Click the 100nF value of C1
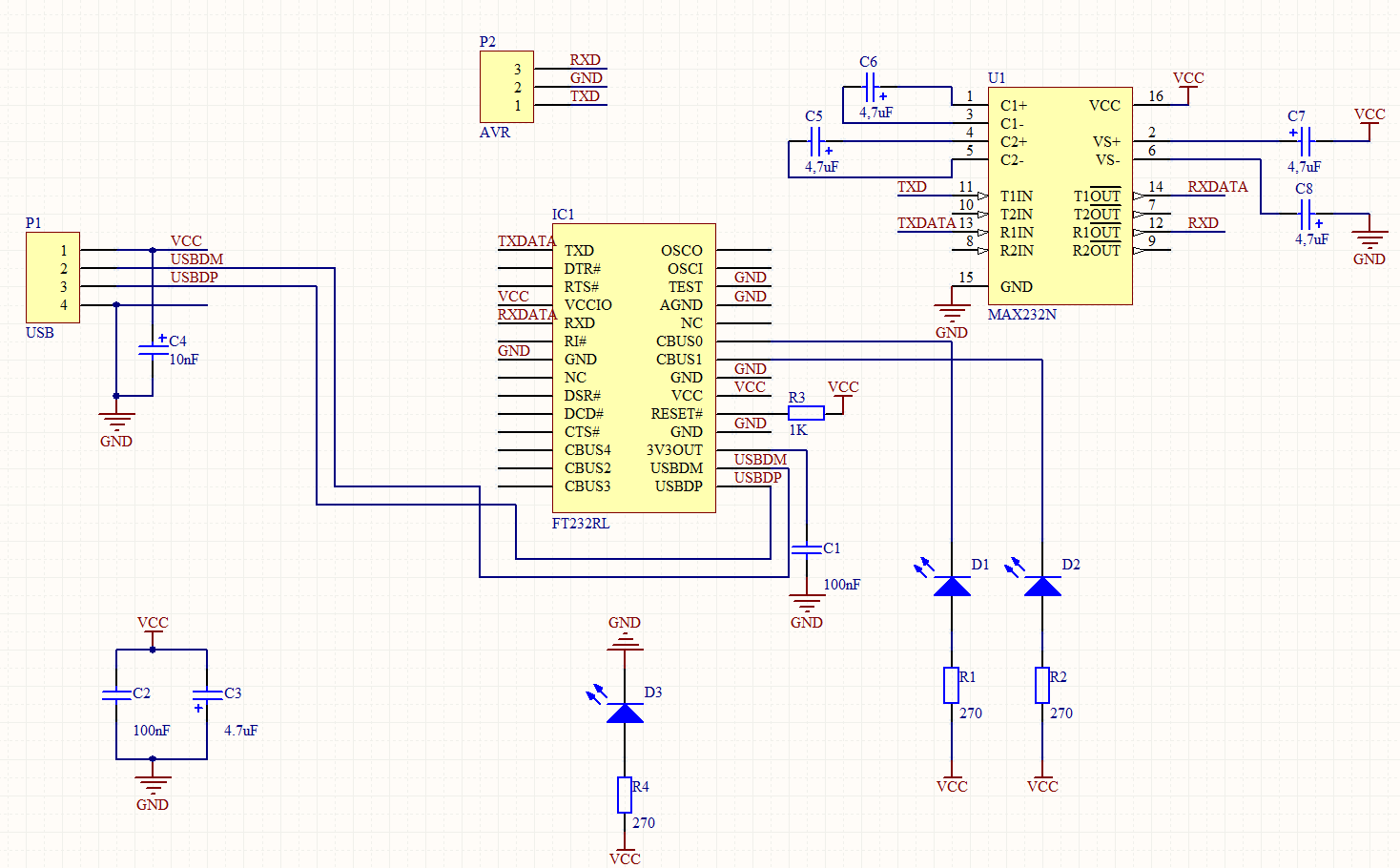This screenshot has height=868, width=1400. pos(842,585)
